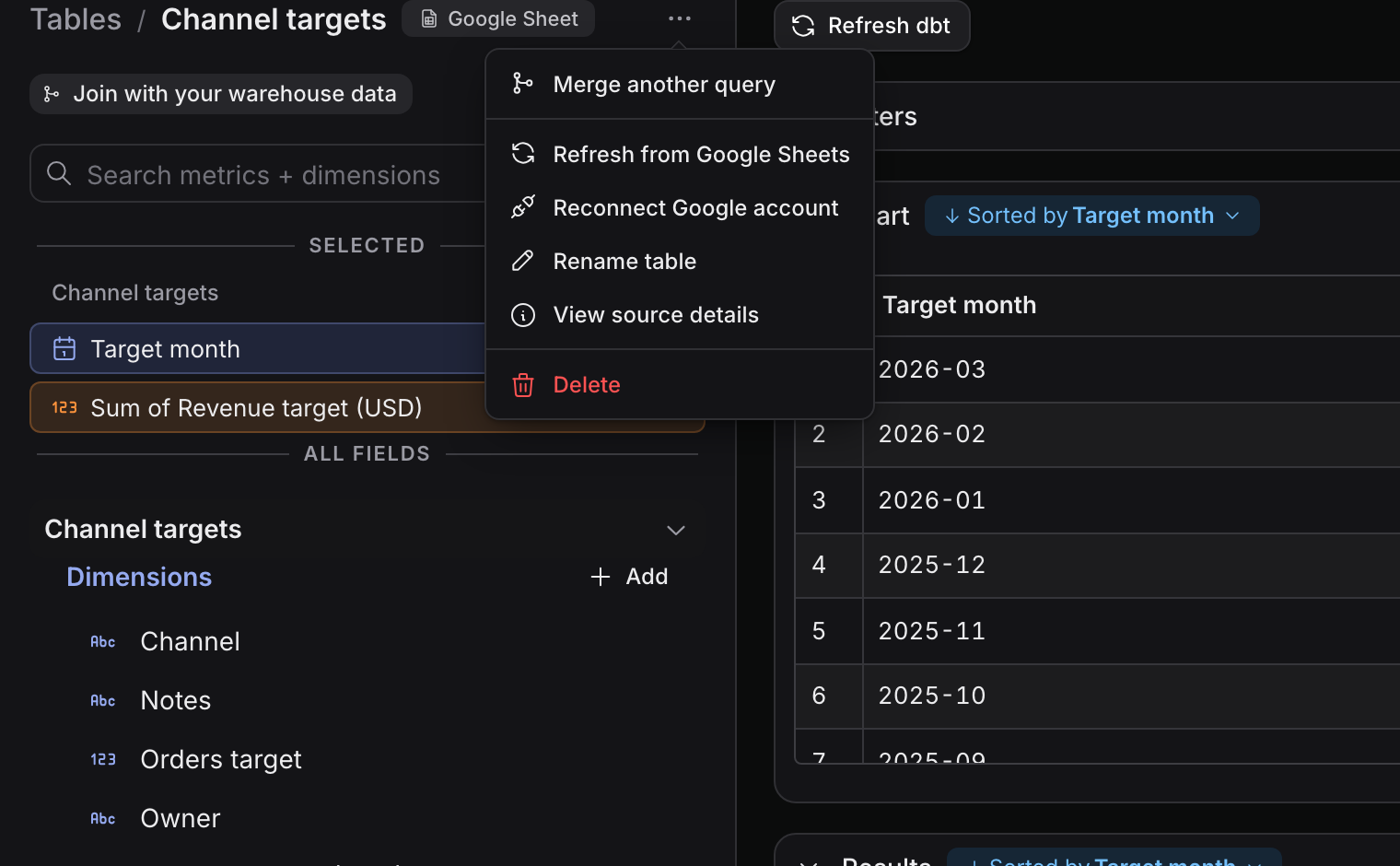The width and height of the screenshot is (1400, 866).
Task: Select Rename table text entry
Action: tap(624, 262)
